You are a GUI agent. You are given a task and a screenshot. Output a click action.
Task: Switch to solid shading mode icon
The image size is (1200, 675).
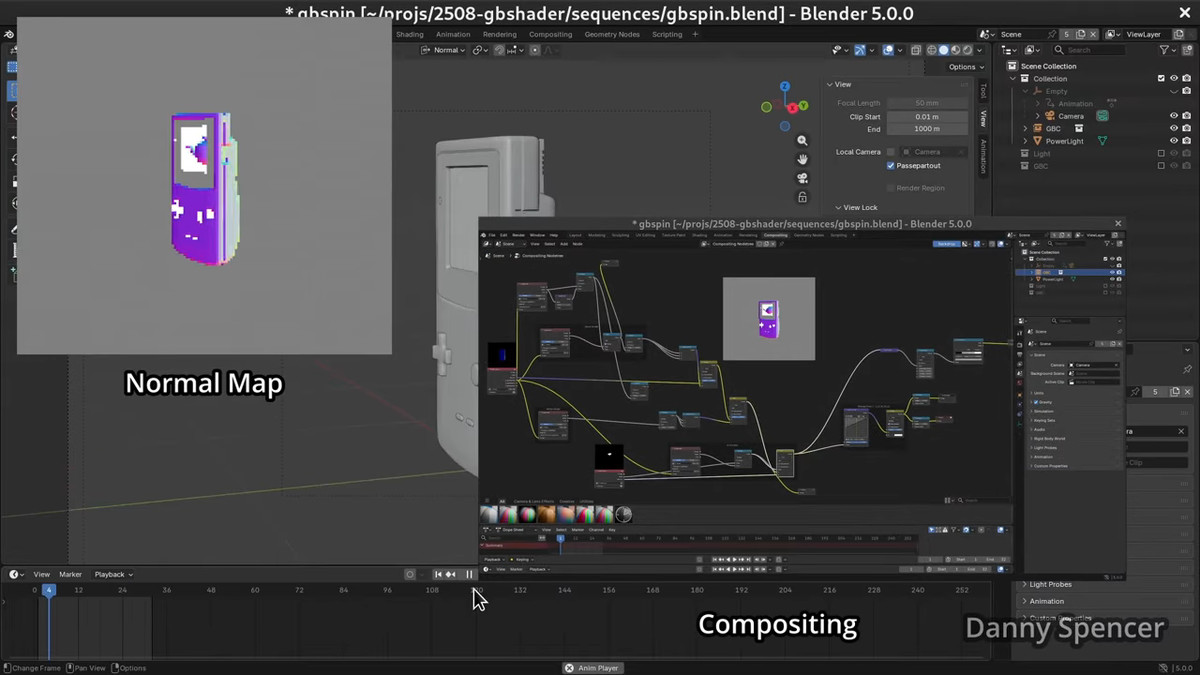[x=944, y=50]
